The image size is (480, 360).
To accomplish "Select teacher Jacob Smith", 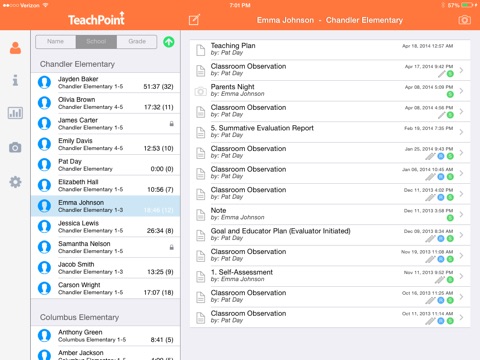I will [x=105, y=268].
